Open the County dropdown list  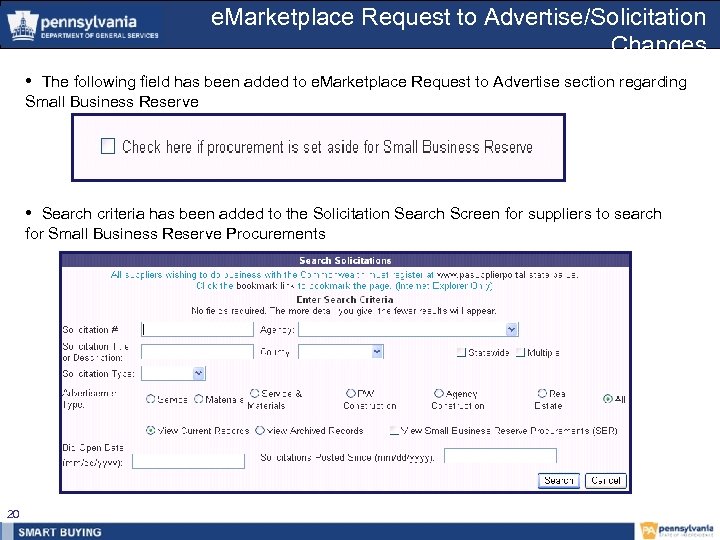377,352
